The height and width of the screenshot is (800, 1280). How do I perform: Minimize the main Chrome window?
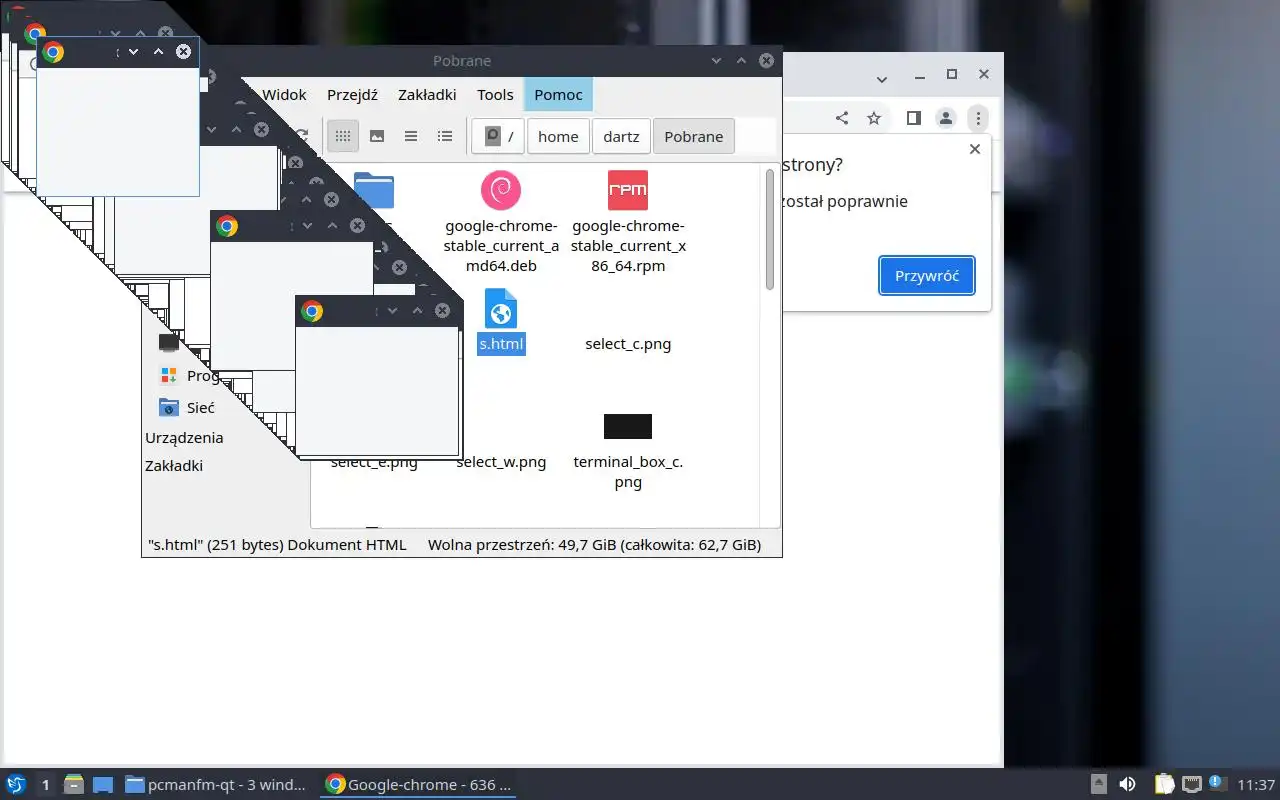pos(920,75)
